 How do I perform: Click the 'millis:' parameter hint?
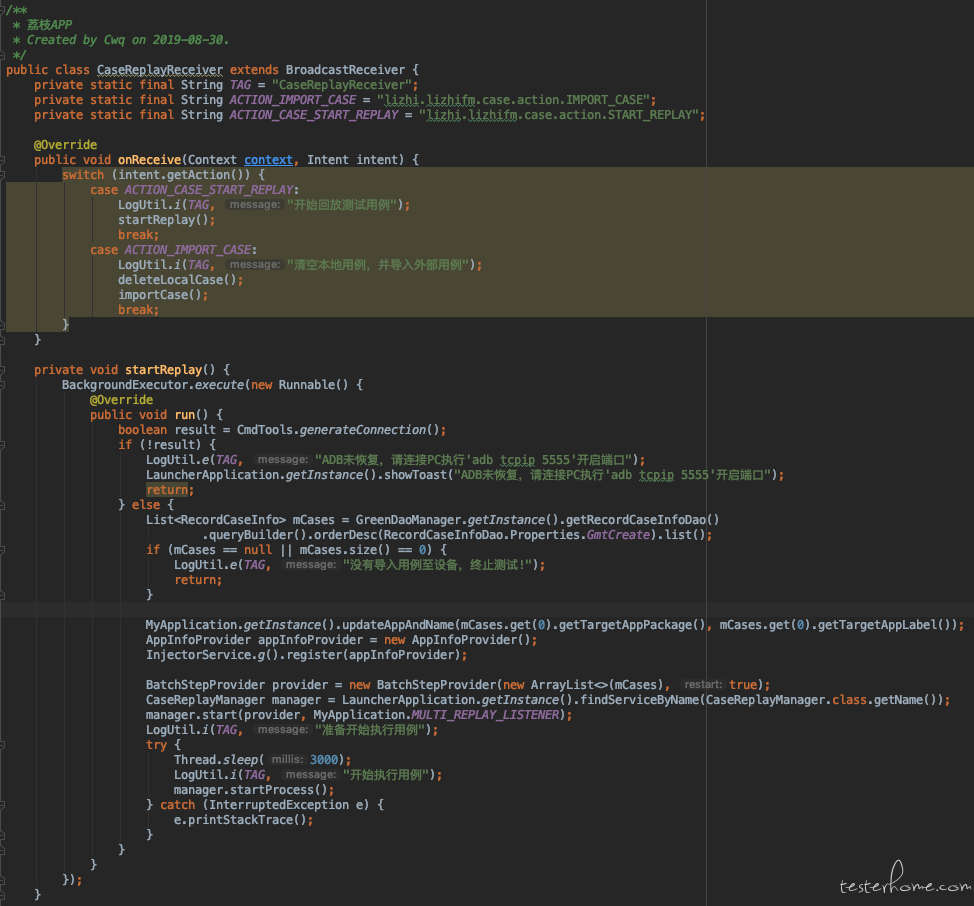coord(287,759)
